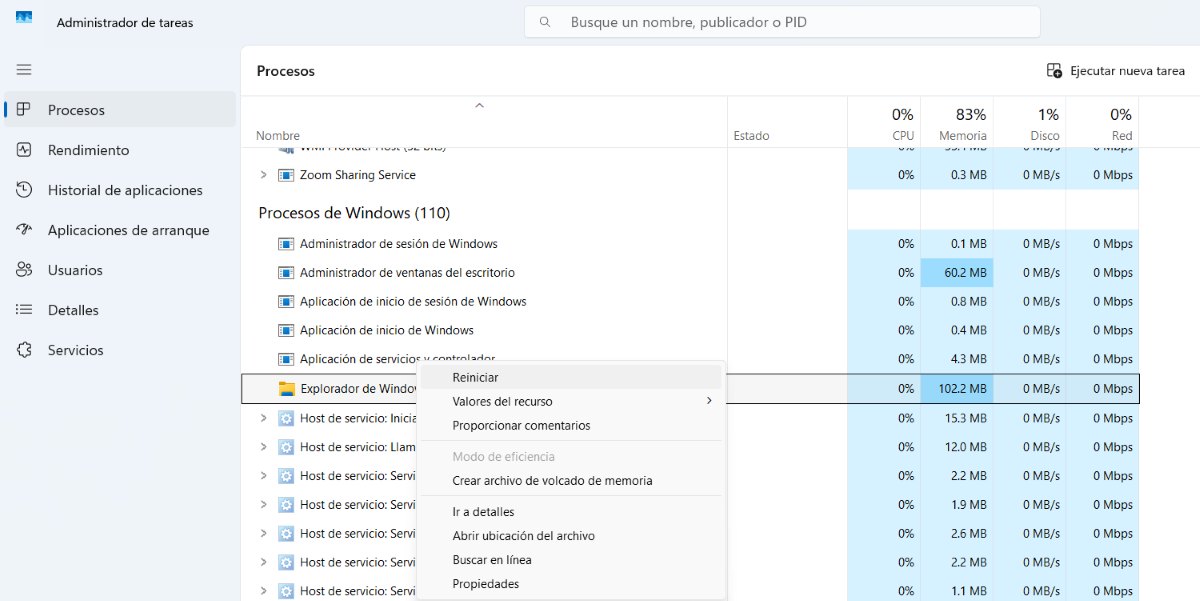Open the Rendimiento section icon

point(25,150)
